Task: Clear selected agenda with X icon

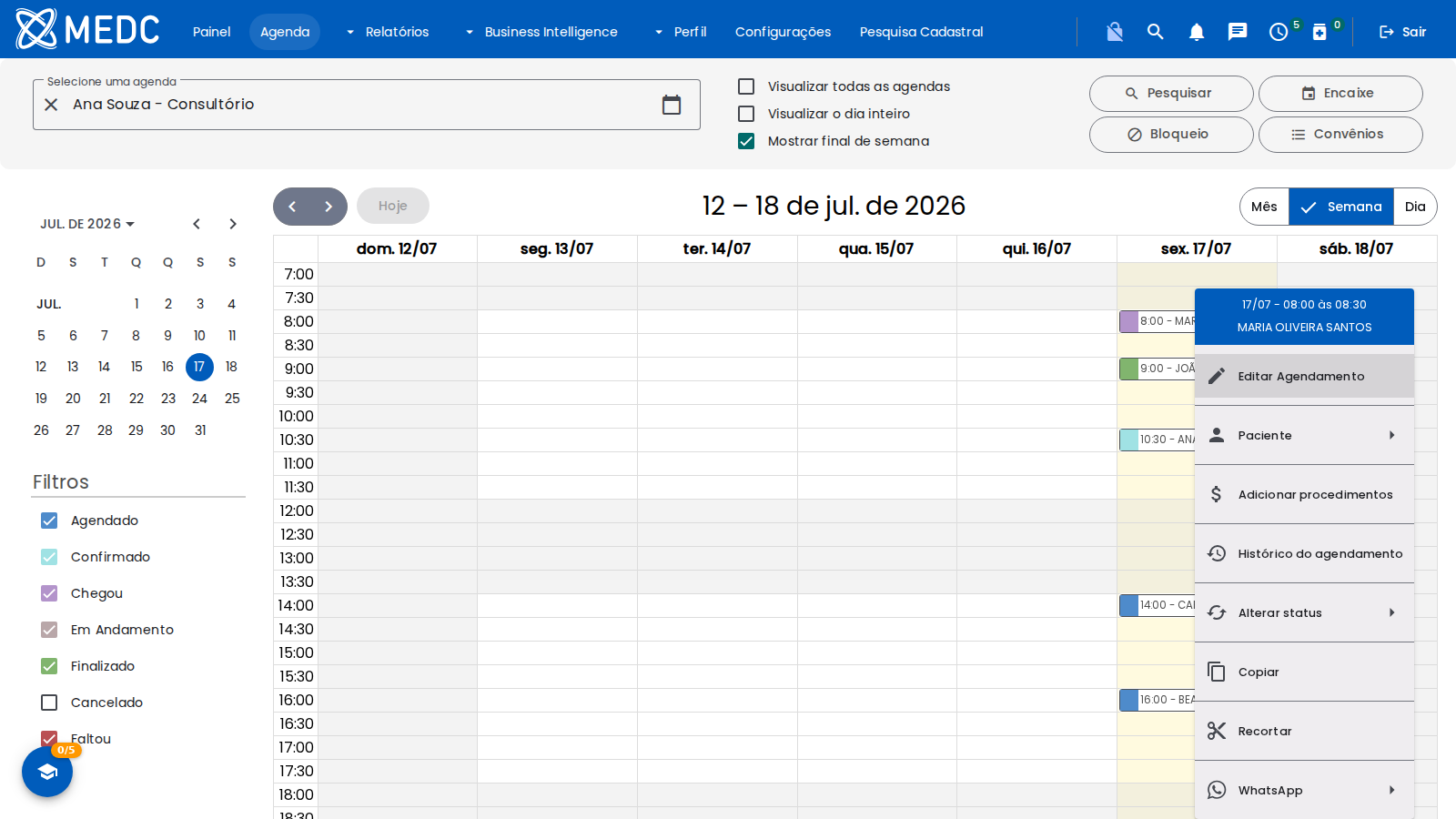Action: (52, 105)
